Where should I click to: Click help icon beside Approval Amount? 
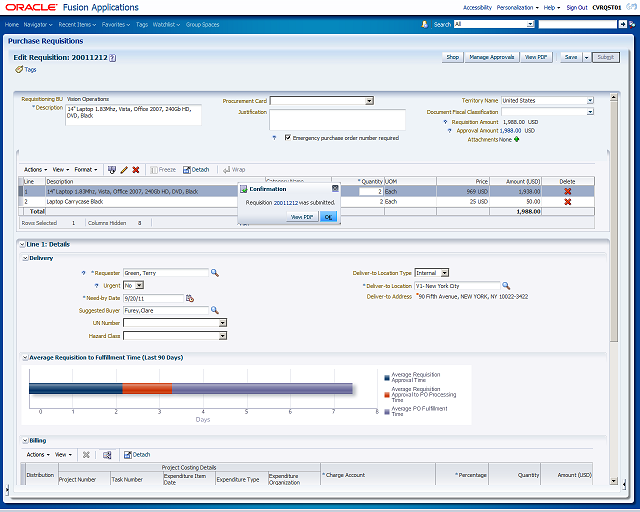pyautogui.click(x=450, y=131)
